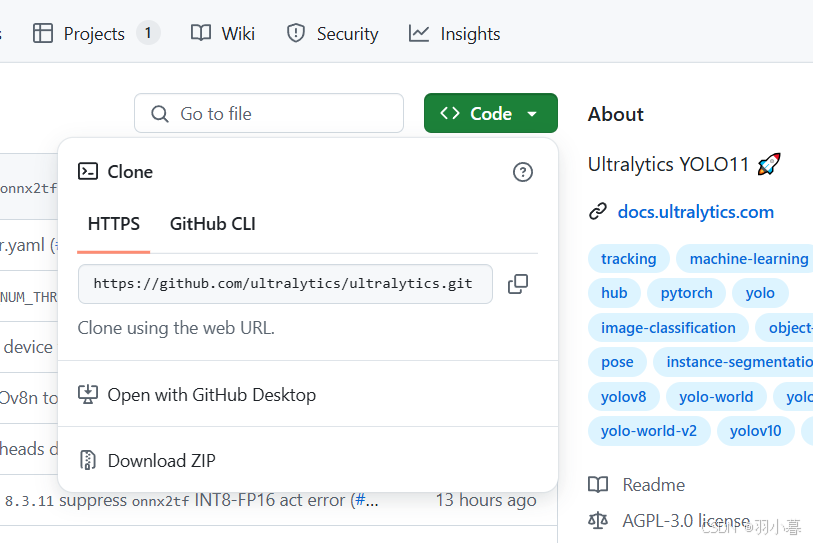Open the Security tab
The width and height of the screenshot is (813, 543).
coord(332,34)
